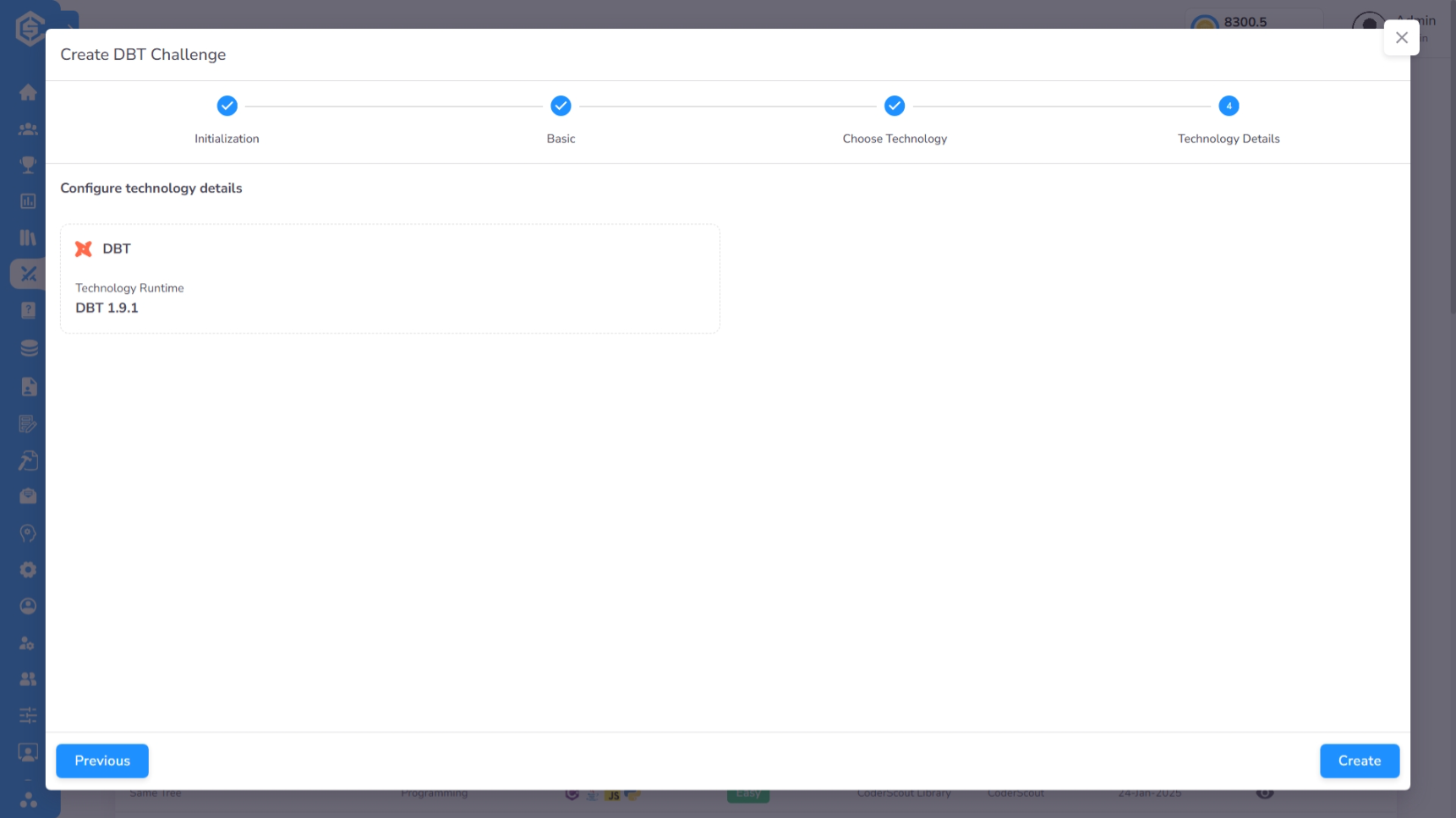This screenshot has height=818, width=1456.
Task: Open the database stack sidebar icon
Action: (28, 347)
